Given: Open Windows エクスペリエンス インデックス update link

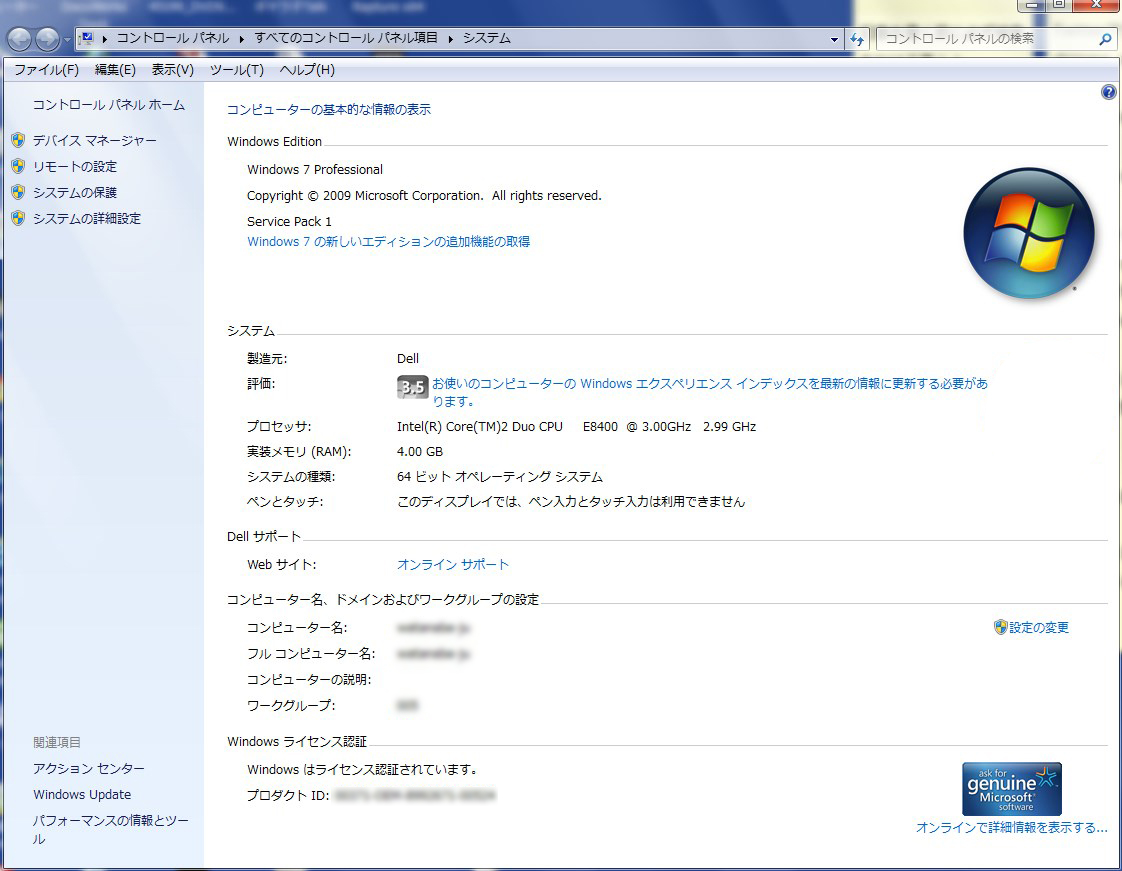Looking at the screenshot, I should [710, 392].
